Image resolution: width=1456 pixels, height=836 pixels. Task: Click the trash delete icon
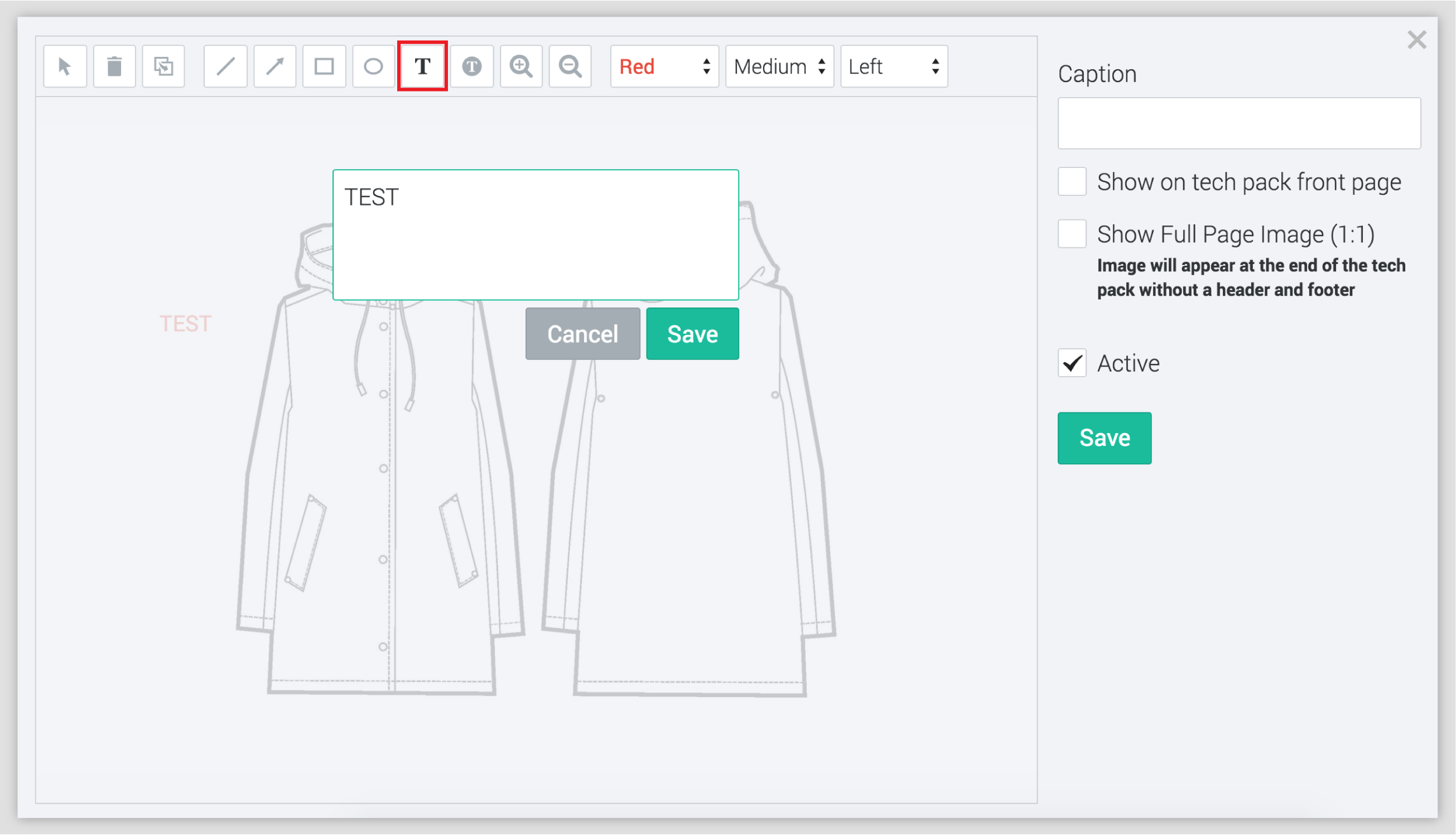click(114, 66)
